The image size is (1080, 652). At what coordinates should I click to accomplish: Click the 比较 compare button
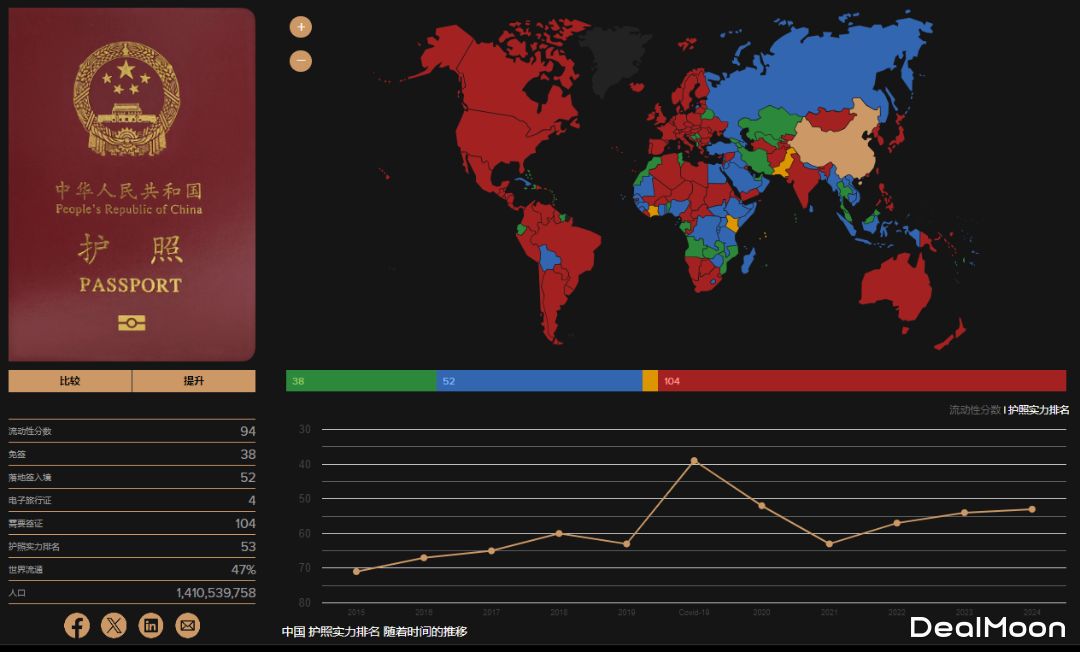pos(70,381)
